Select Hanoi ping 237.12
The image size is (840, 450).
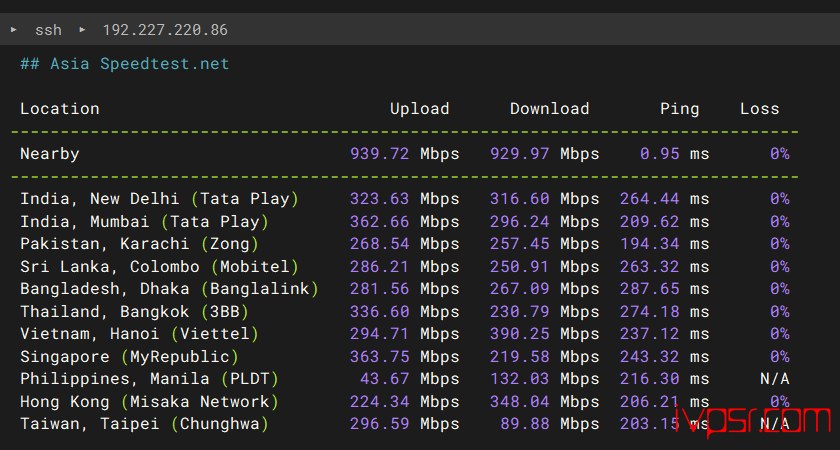point(650,334)
